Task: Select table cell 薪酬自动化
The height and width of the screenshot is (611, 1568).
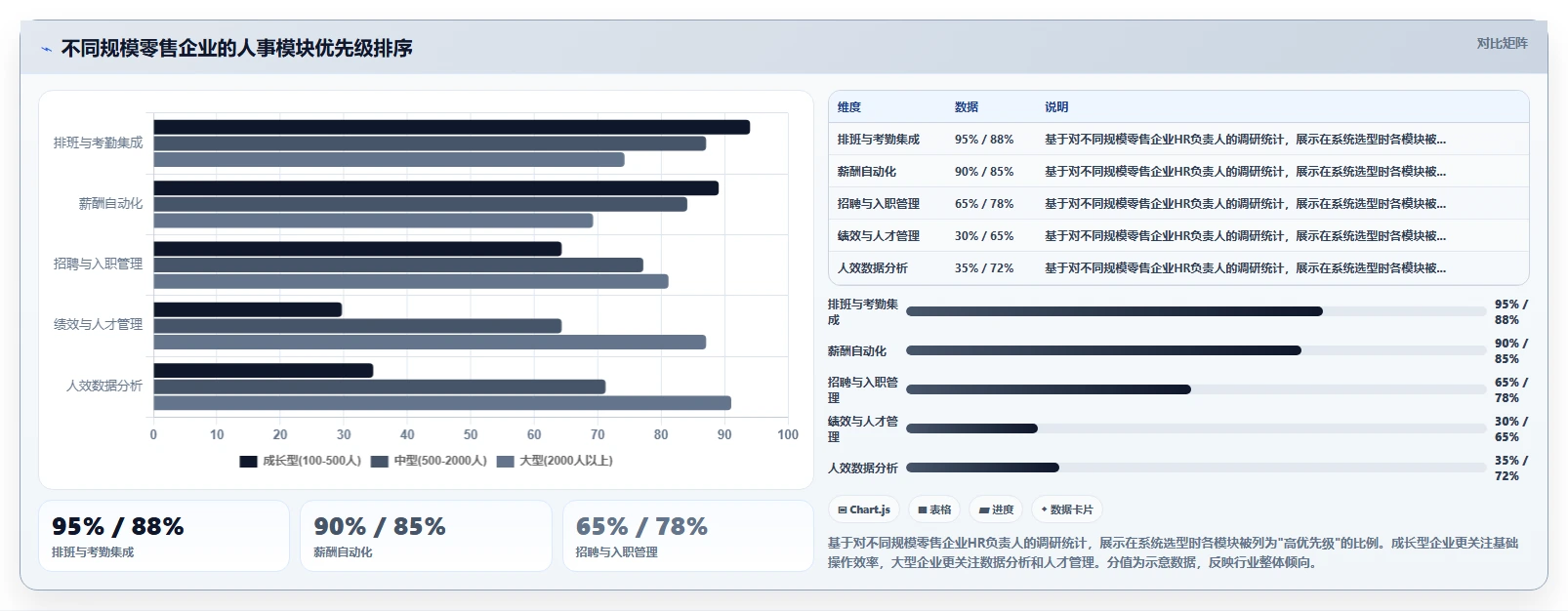Action: 867,172
